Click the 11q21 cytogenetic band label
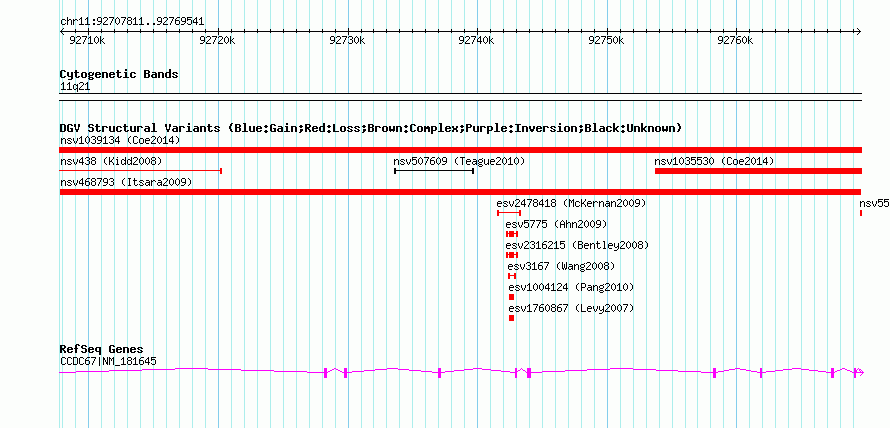Screen dimensions: 890x428 [75, 87]
